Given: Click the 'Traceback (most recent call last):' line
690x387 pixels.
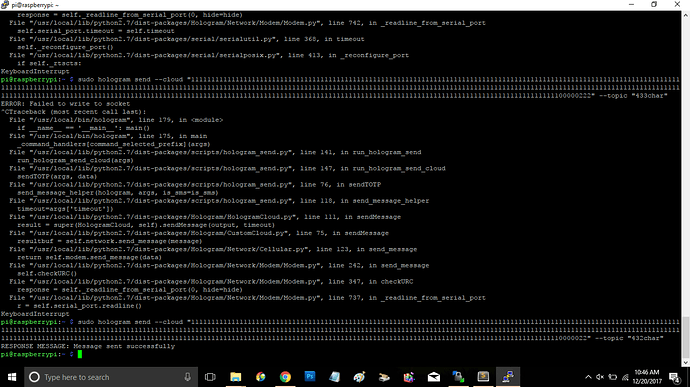Looking at the screenshot, I should tap(77, 112).
